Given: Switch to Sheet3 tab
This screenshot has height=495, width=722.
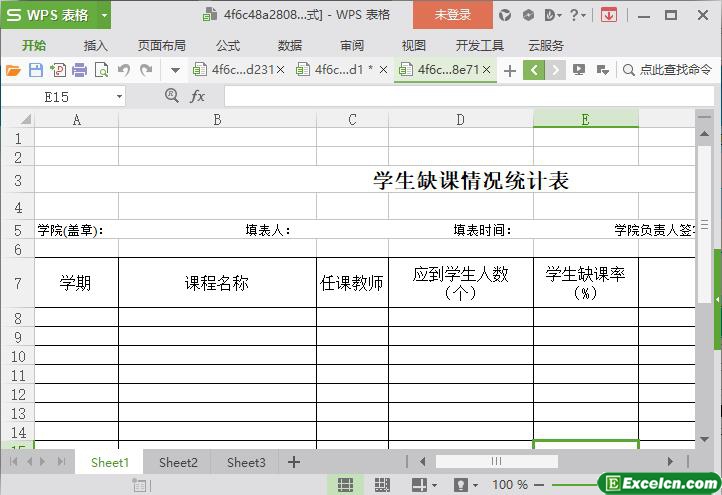Looking at the screenshot, I should point(246,462).
